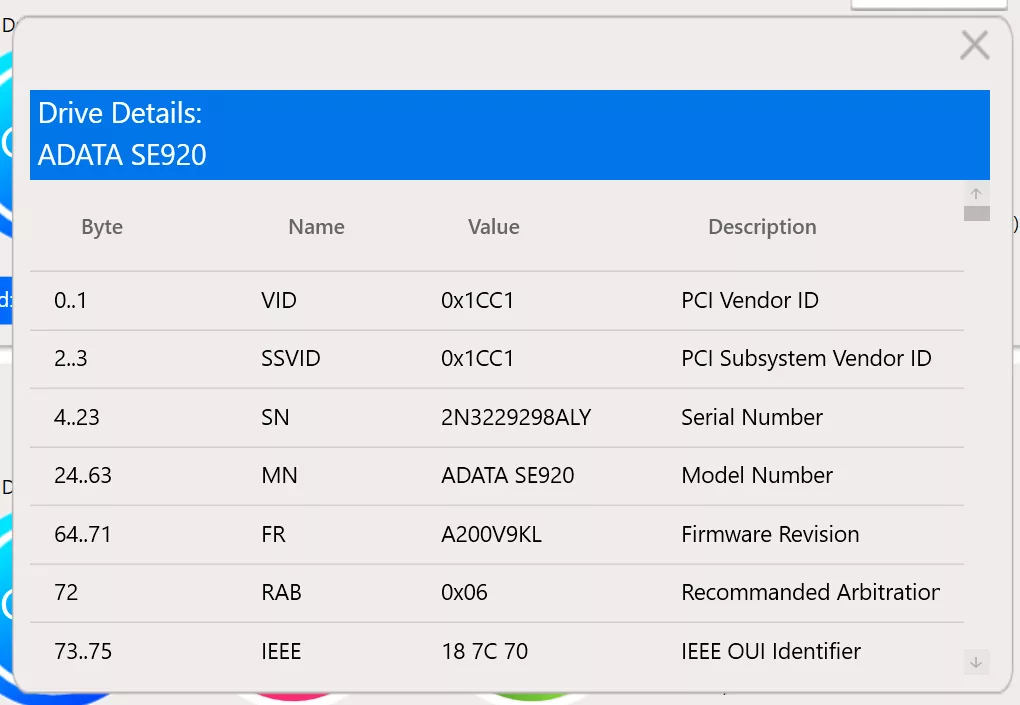The width and height of the screenshot is (1020, 705).
Task: Click the scrollbar thumb in details list
Action: pos(976,213)
